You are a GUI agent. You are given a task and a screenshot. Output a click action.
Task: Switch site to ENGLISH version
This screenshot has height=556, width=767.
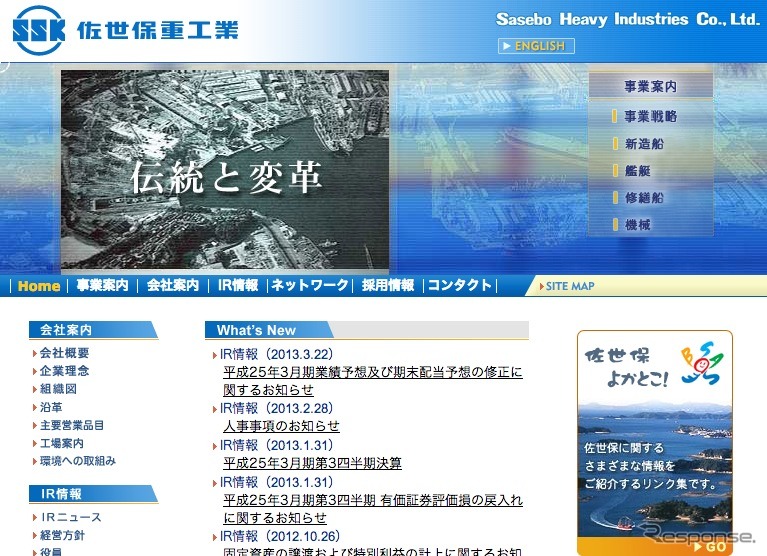(x=536, y=46)
